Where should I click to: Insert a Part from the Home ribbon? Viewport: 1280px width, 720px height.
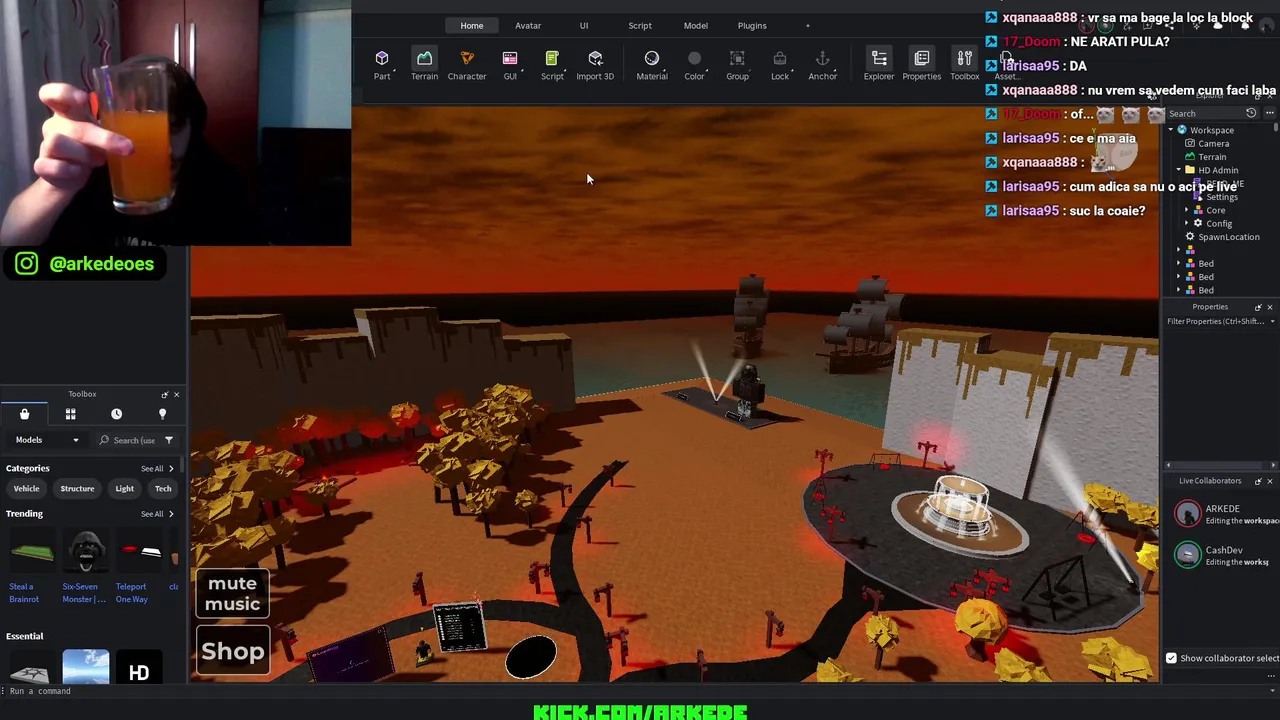(382, 64)
